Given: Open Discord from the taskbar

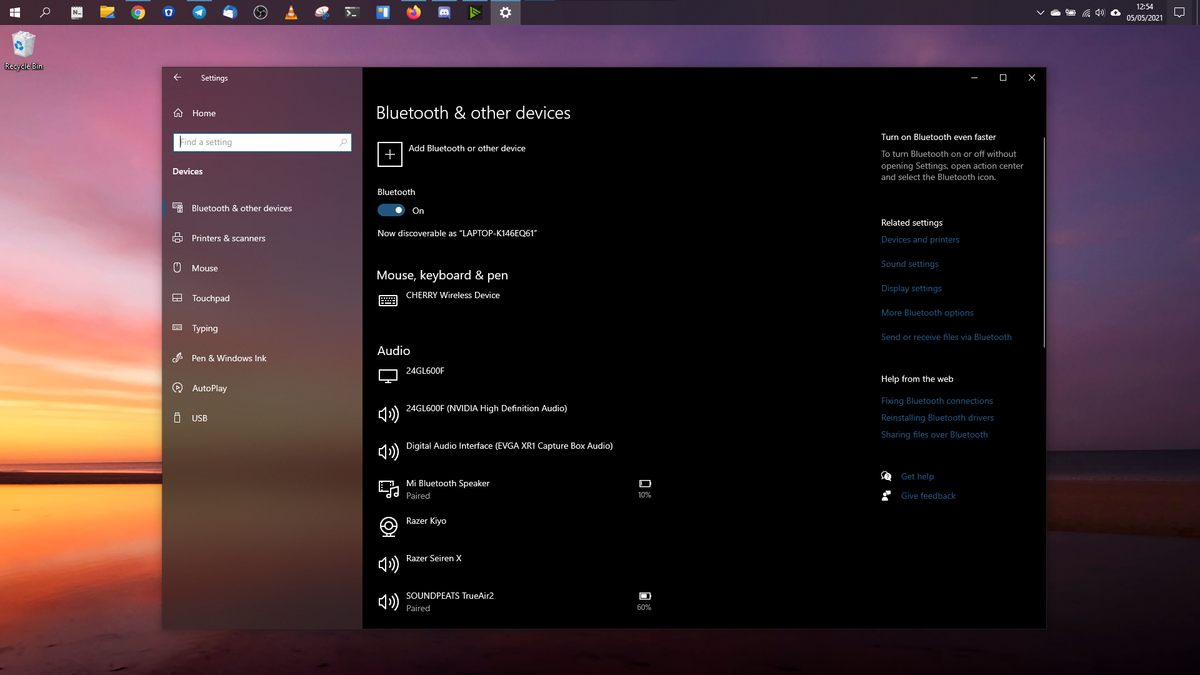Looking at the screenshot, I should pyautogui.click(x=444, y=12).
